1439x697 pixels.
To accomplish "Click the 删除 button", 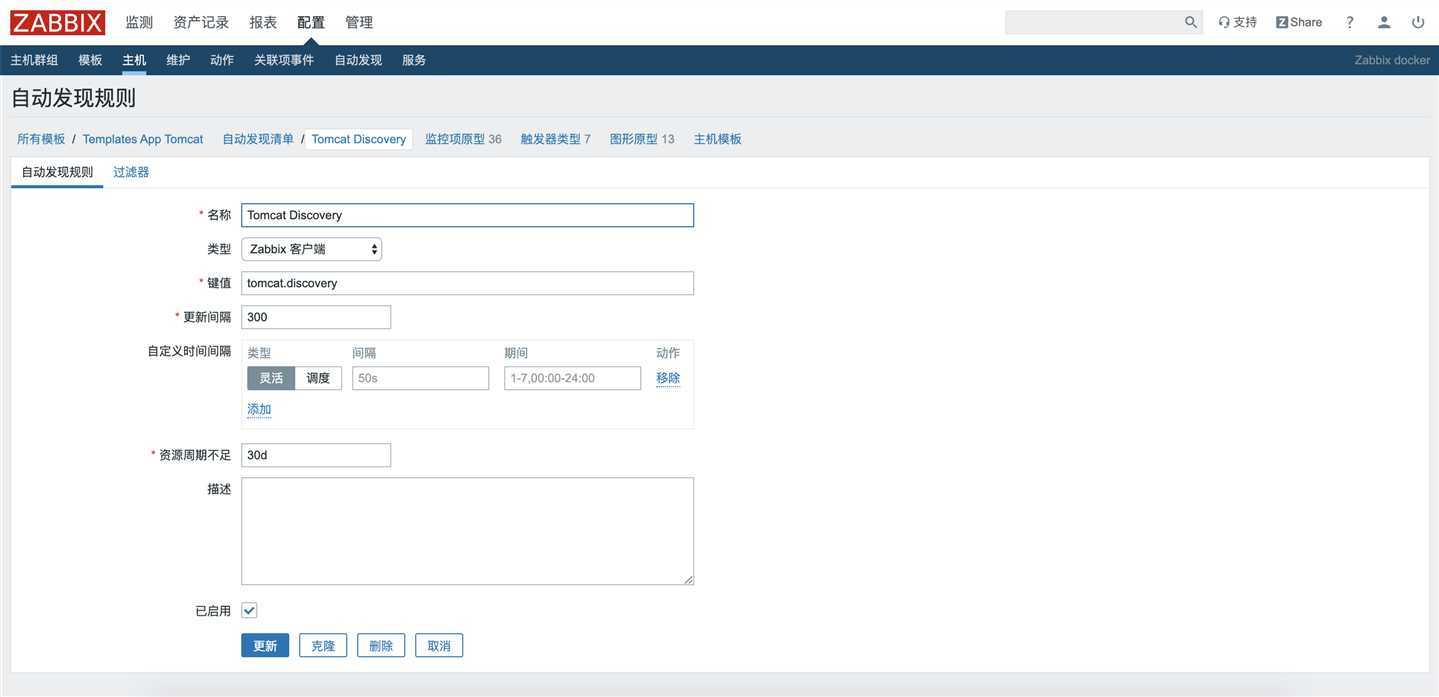I will click(381, 646).
